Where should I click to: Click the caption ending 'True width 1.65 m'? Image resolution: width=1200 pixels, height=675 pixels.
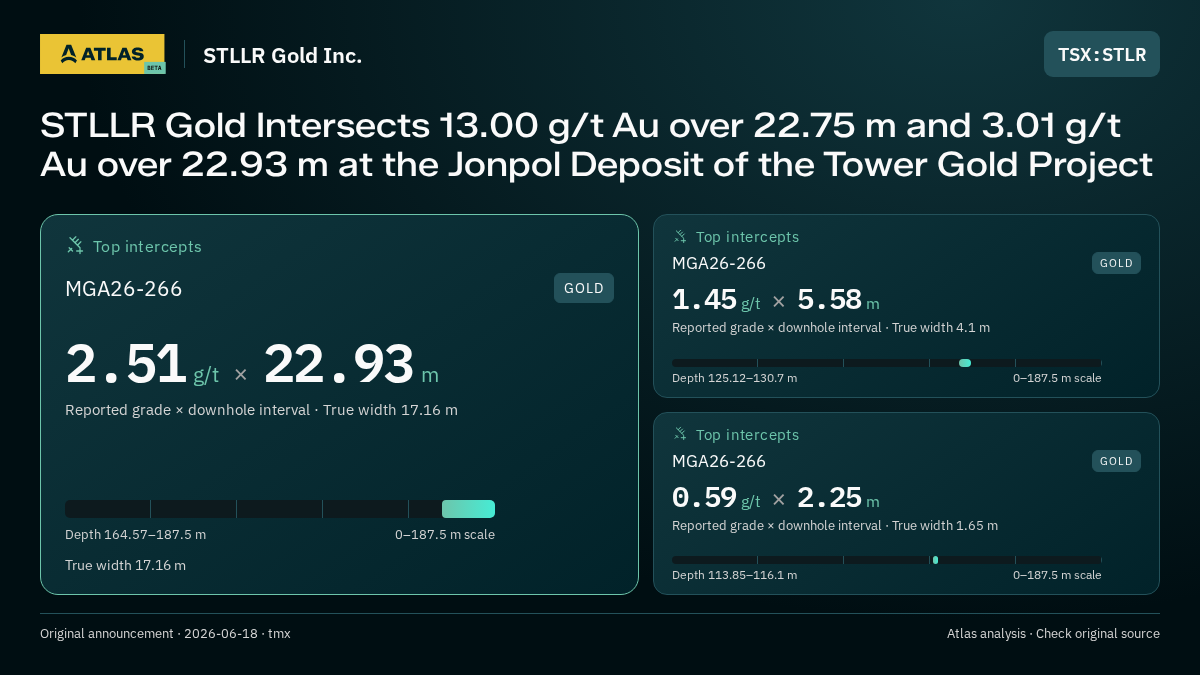point(835,526)
